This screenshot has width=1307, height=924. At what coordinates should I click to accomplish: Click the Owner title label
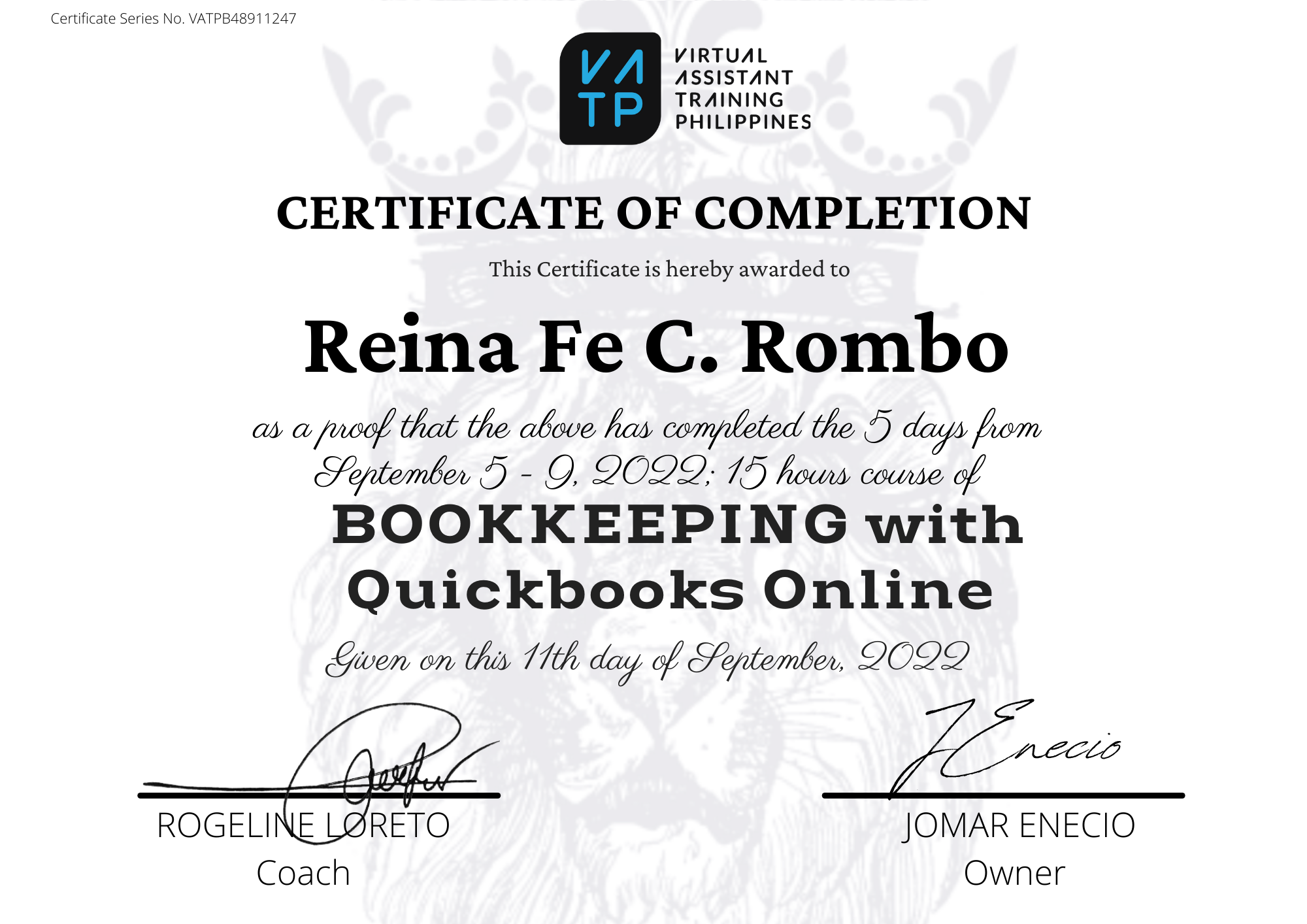1014,873
